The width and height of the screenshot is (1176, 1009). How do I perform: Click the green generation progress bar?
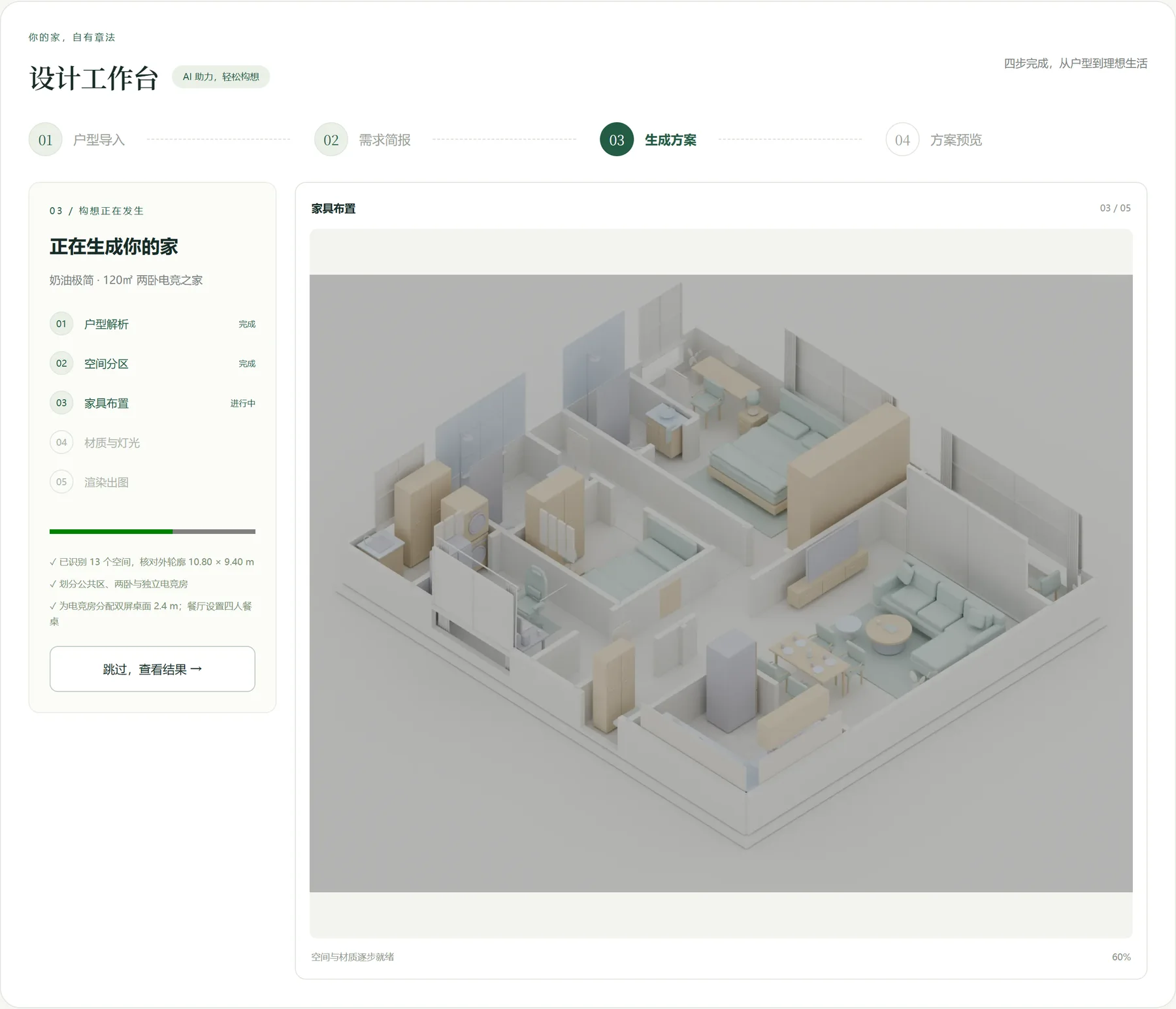pyautogui.click(x=152, y=531)
